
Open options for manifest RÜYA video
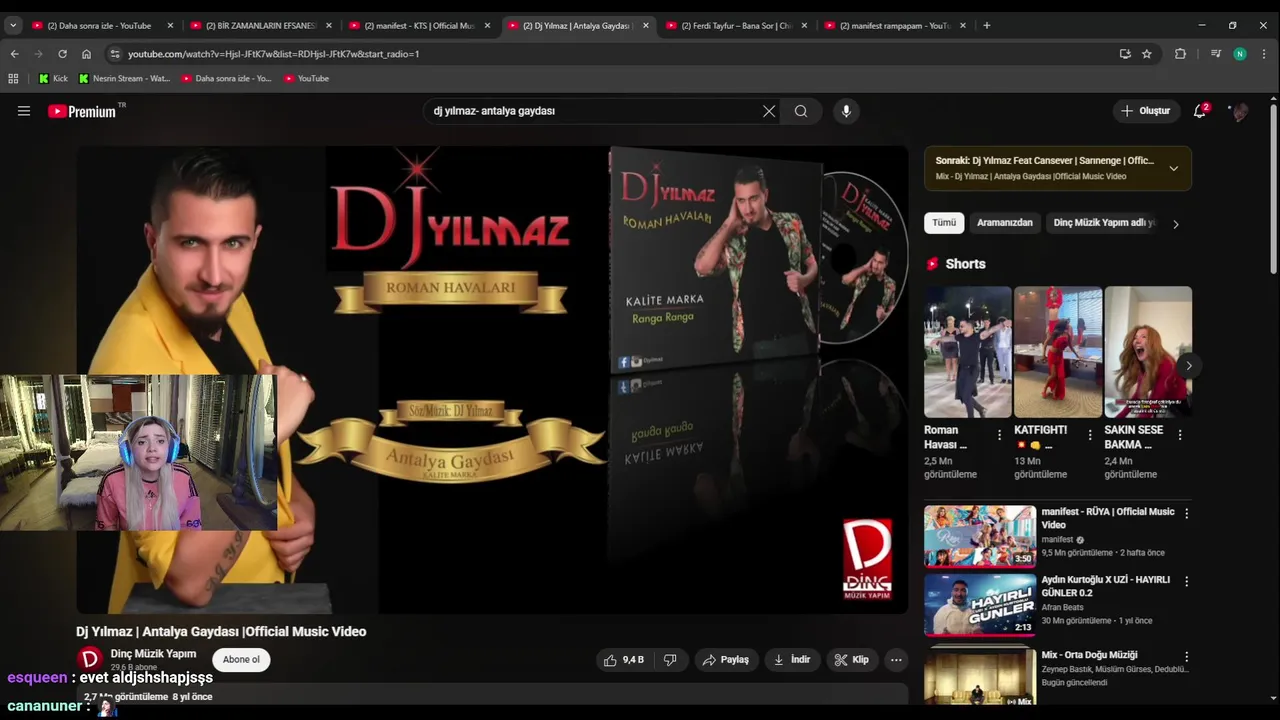(1187, 513)
